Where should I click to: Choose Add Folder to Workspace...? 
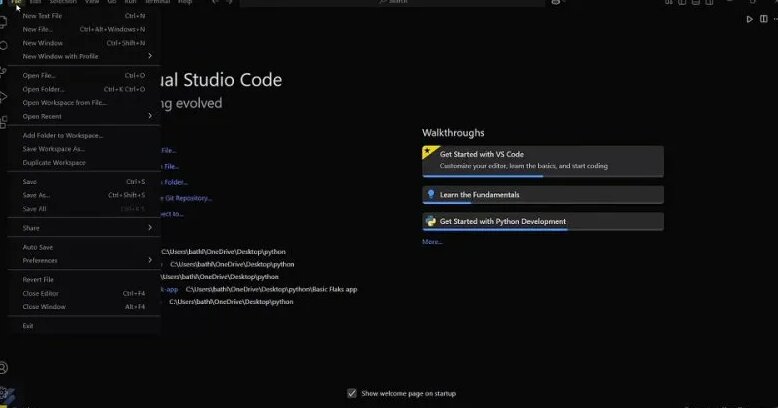(x=84, y=136)
